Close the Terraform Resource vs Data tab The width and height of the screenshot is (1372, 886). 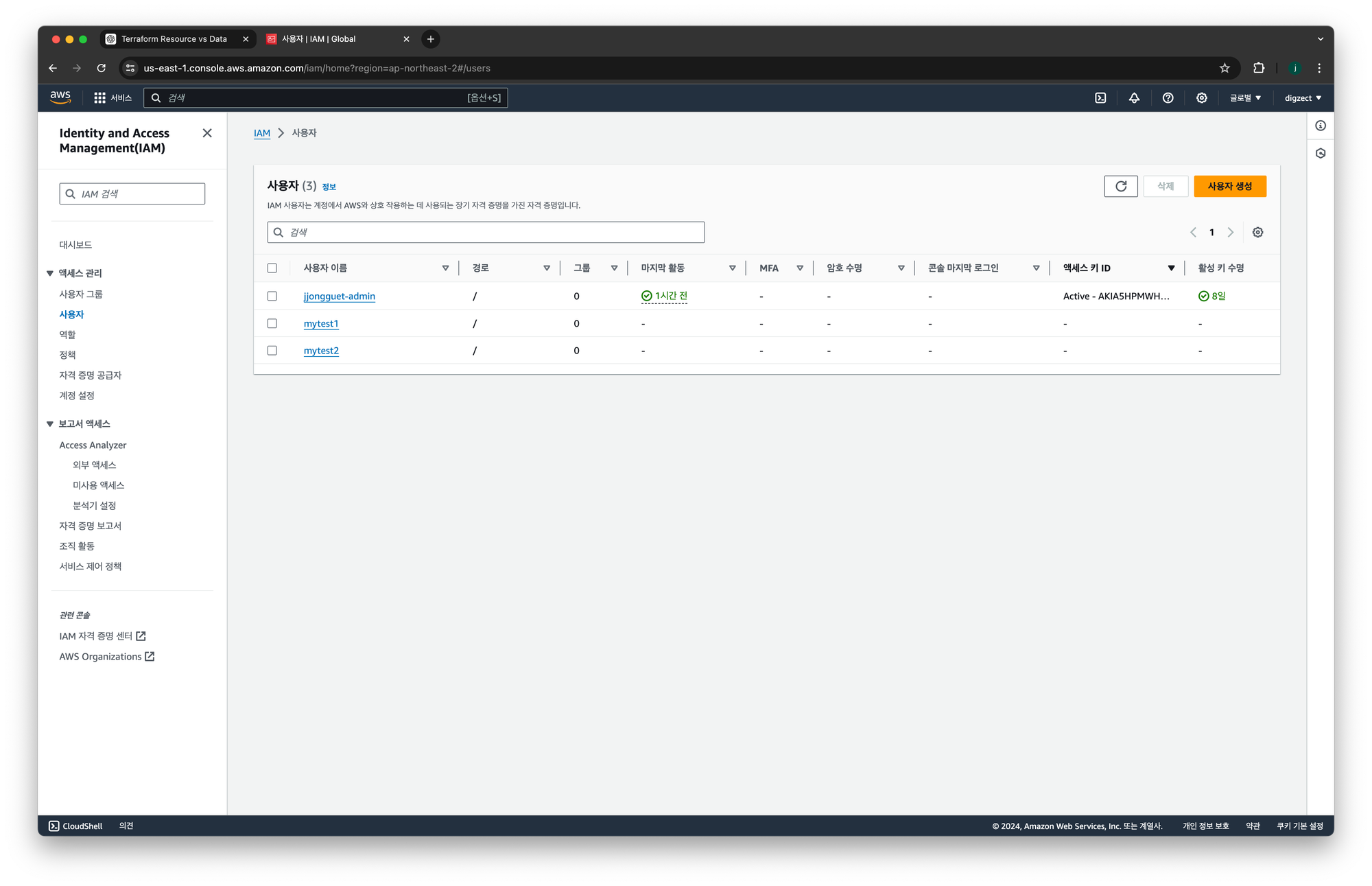click(x=246, y=39)
